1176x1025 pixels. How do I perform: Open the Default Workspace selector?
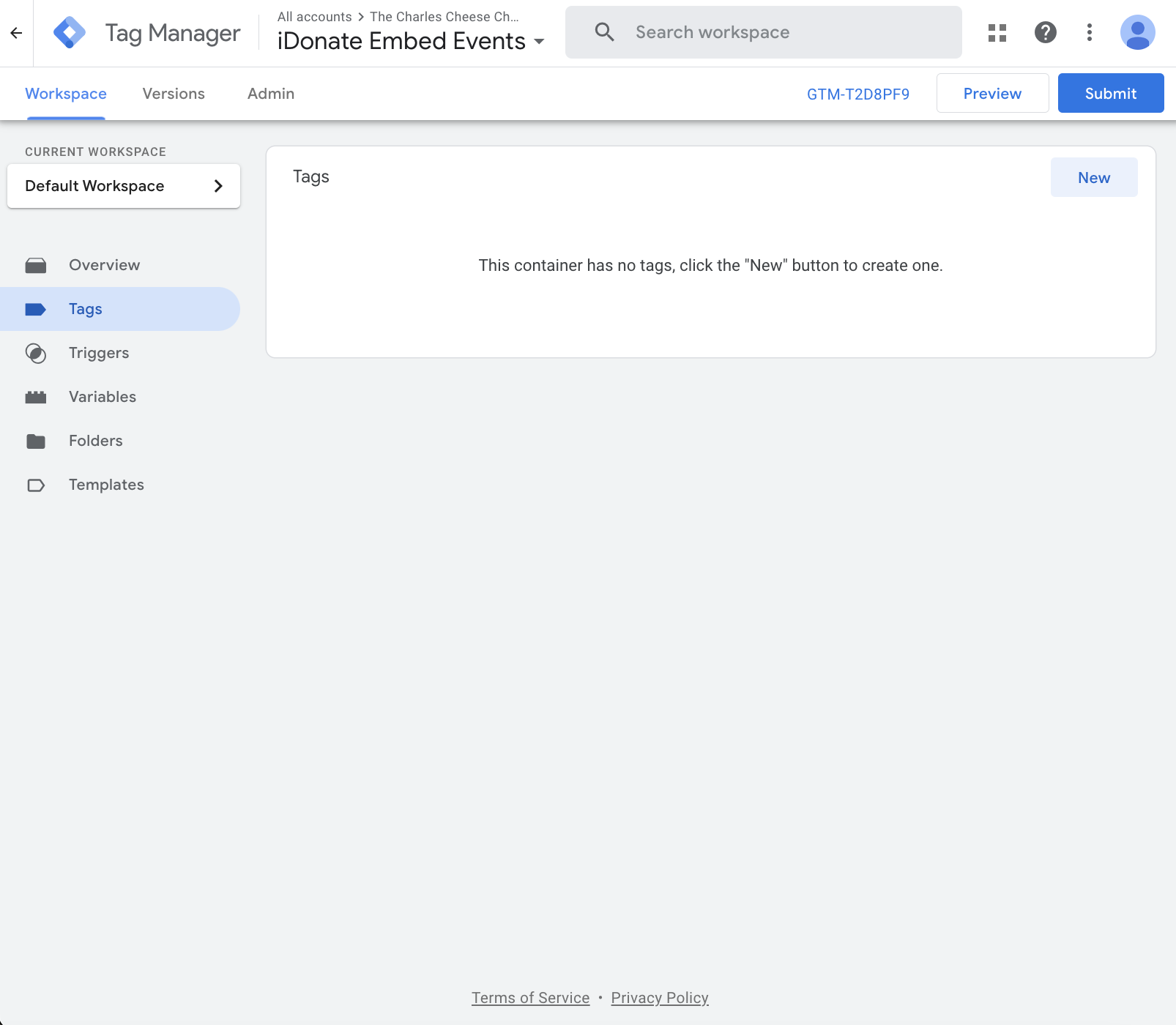[x=124, y=186]
